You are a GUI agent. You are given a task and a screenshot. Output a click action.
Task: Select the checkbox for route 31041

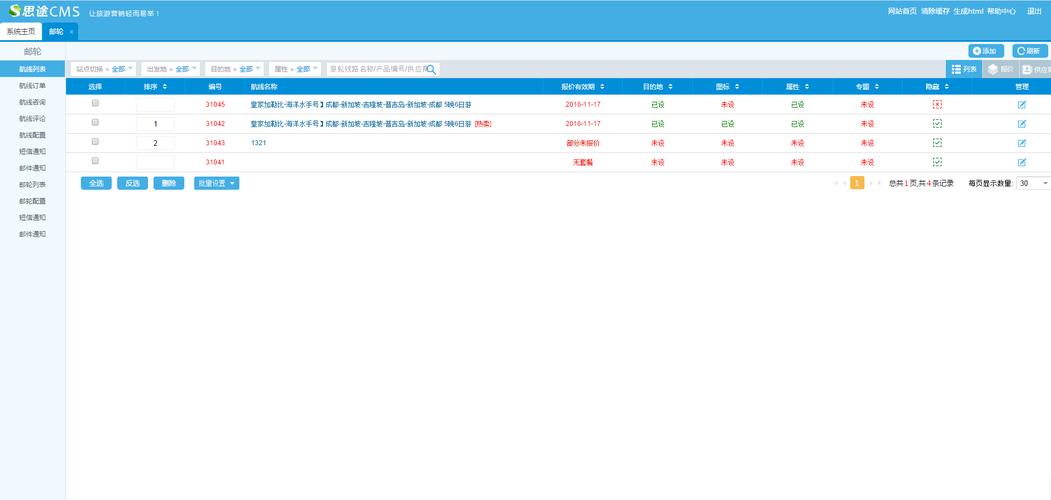pyautogui.click(x=95, y=160)
